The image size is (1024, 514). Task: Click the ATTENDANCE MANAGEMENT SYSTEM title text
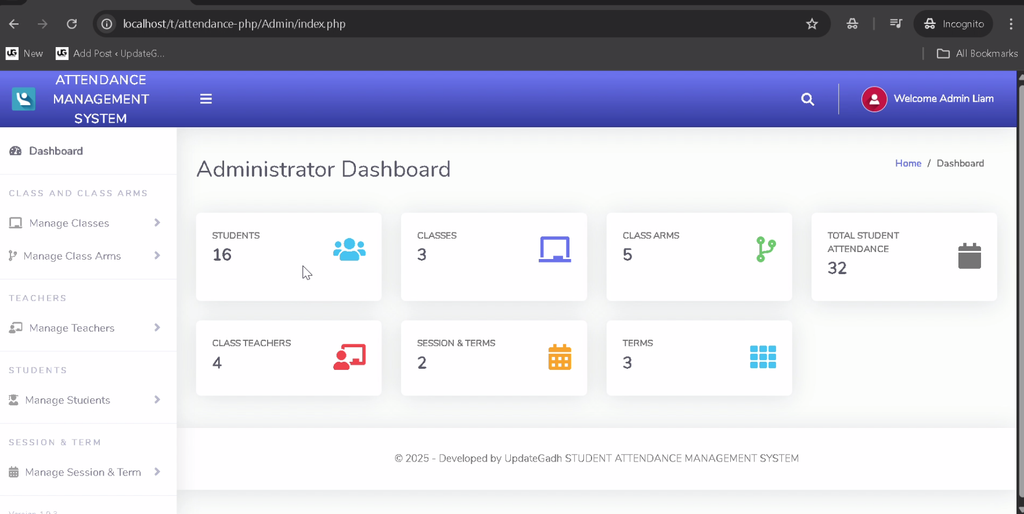click(x=101, y=99)
